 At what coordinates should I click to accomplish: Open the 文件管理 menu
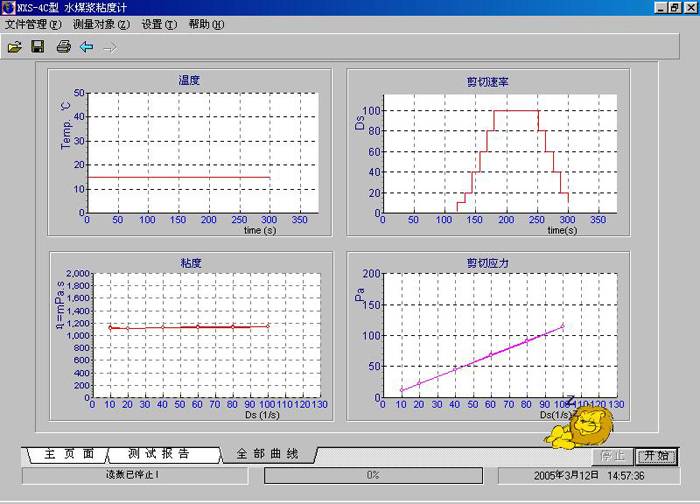(x=33, y=24)
